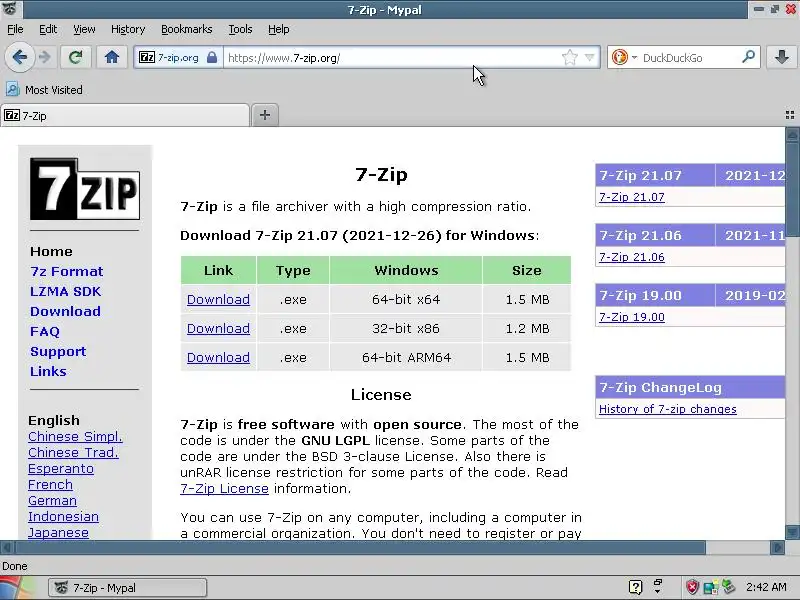This screenshot has width=800, height=600.
Task: Switch language to Esperanto
Action: pos(61,469)
